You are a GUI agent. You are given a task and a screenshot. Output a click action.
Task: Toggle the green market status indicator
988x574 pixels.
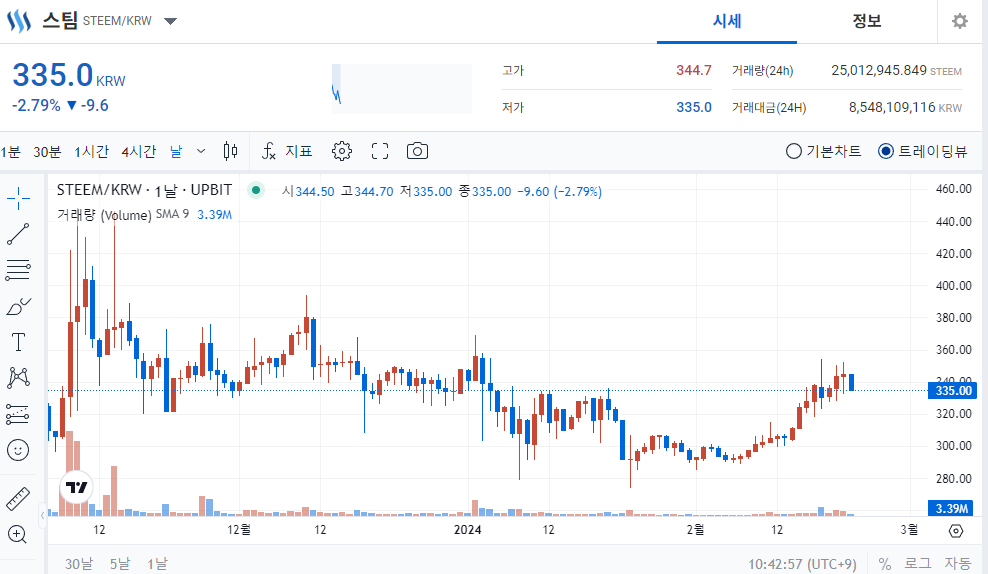(256, 190)
